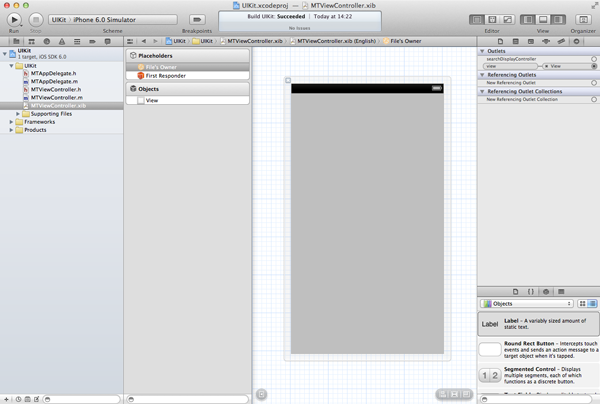
Task: Switch to the Standard editor
Action: 477,20
